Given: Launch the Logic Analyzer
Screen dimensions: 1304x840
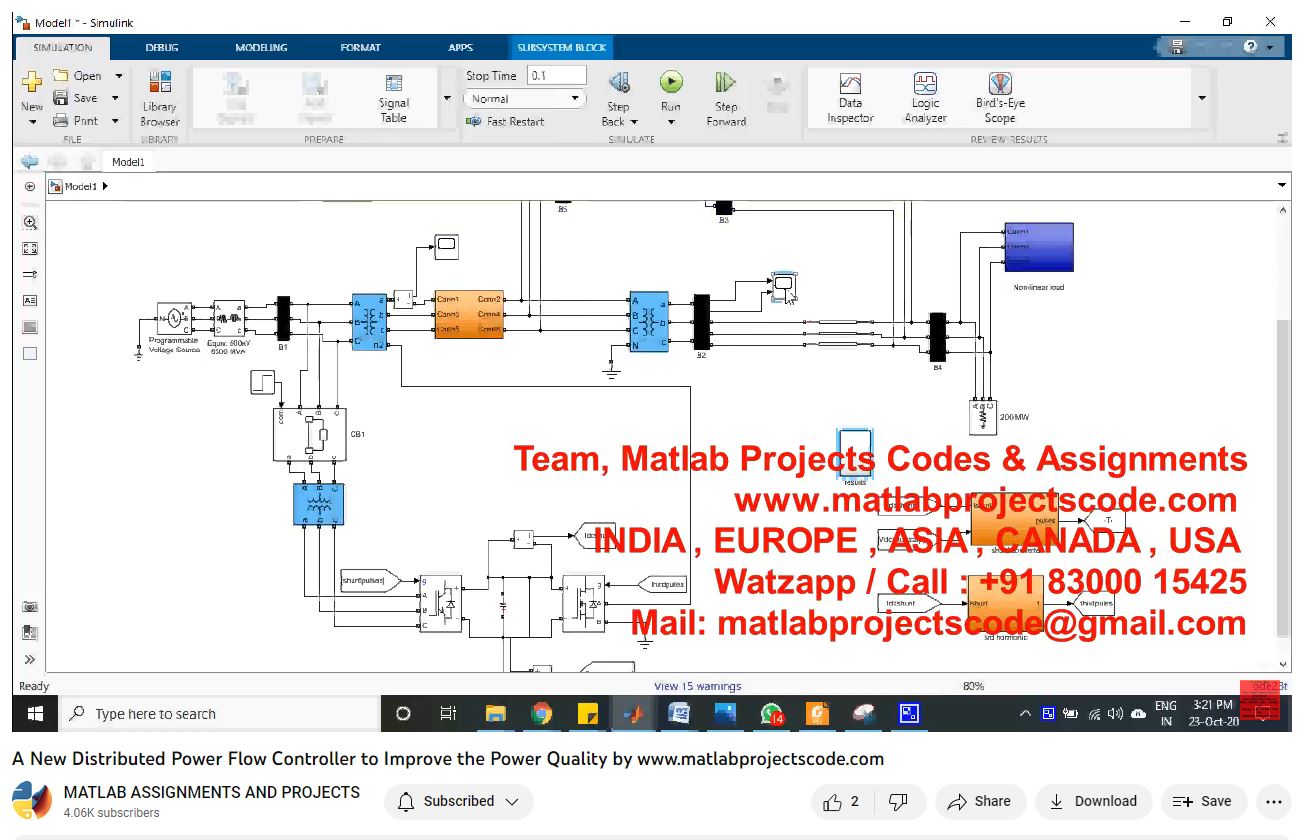Looking at the screenshot, I should (x=925, y=98).
